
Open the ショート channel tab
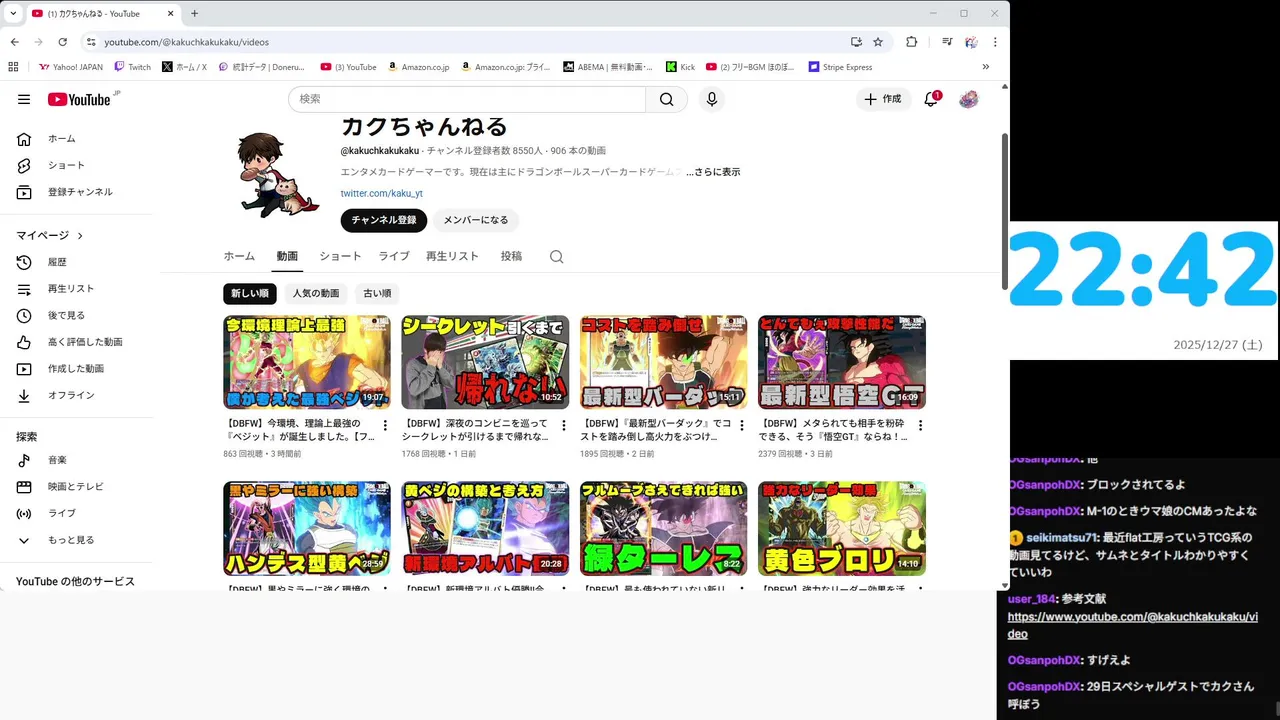tap(340, 256)
